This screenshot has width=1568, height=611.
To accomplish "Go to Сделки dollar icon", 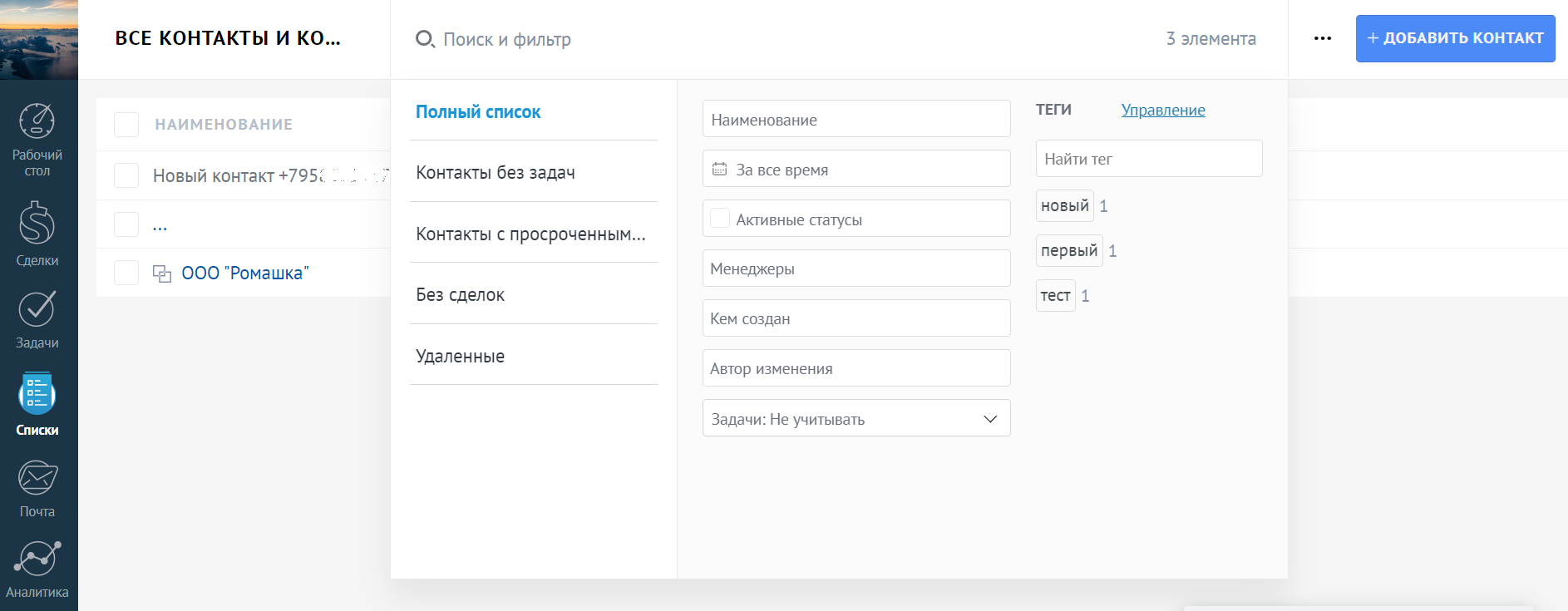I will click(37, 224).
